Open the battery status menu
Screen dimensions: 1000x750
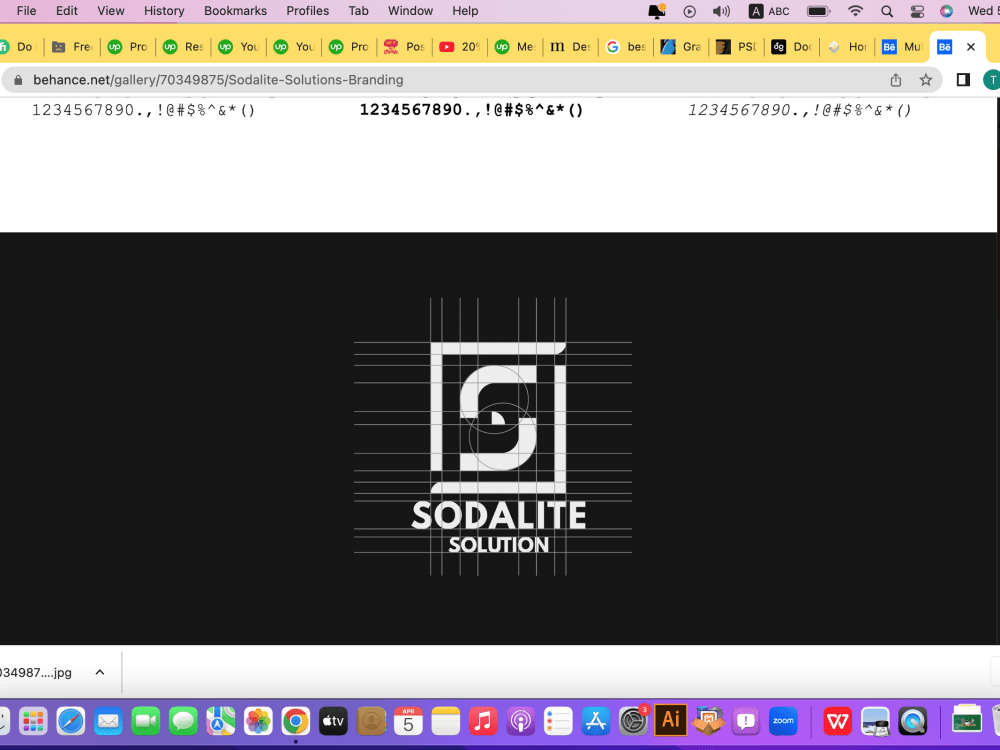818,11
